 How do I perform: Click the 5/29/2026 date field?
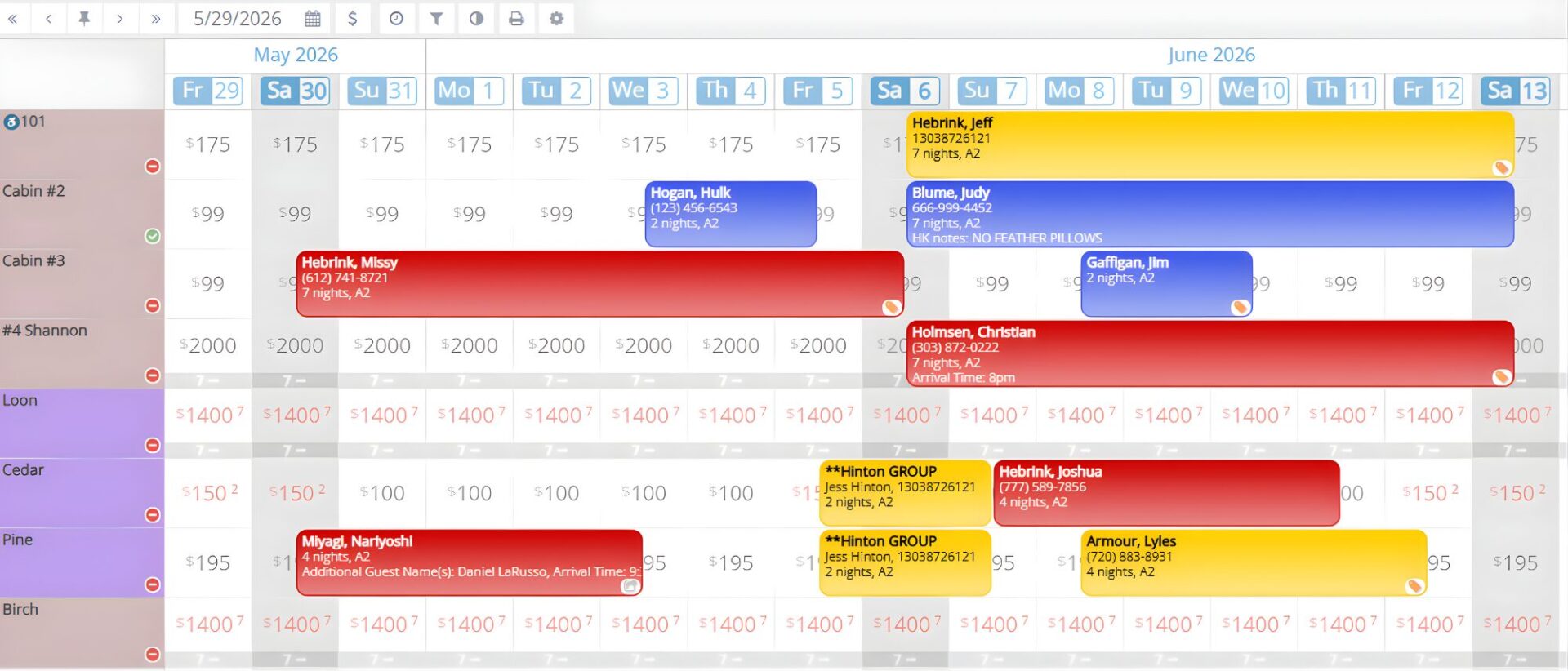(x=238, y=18)
